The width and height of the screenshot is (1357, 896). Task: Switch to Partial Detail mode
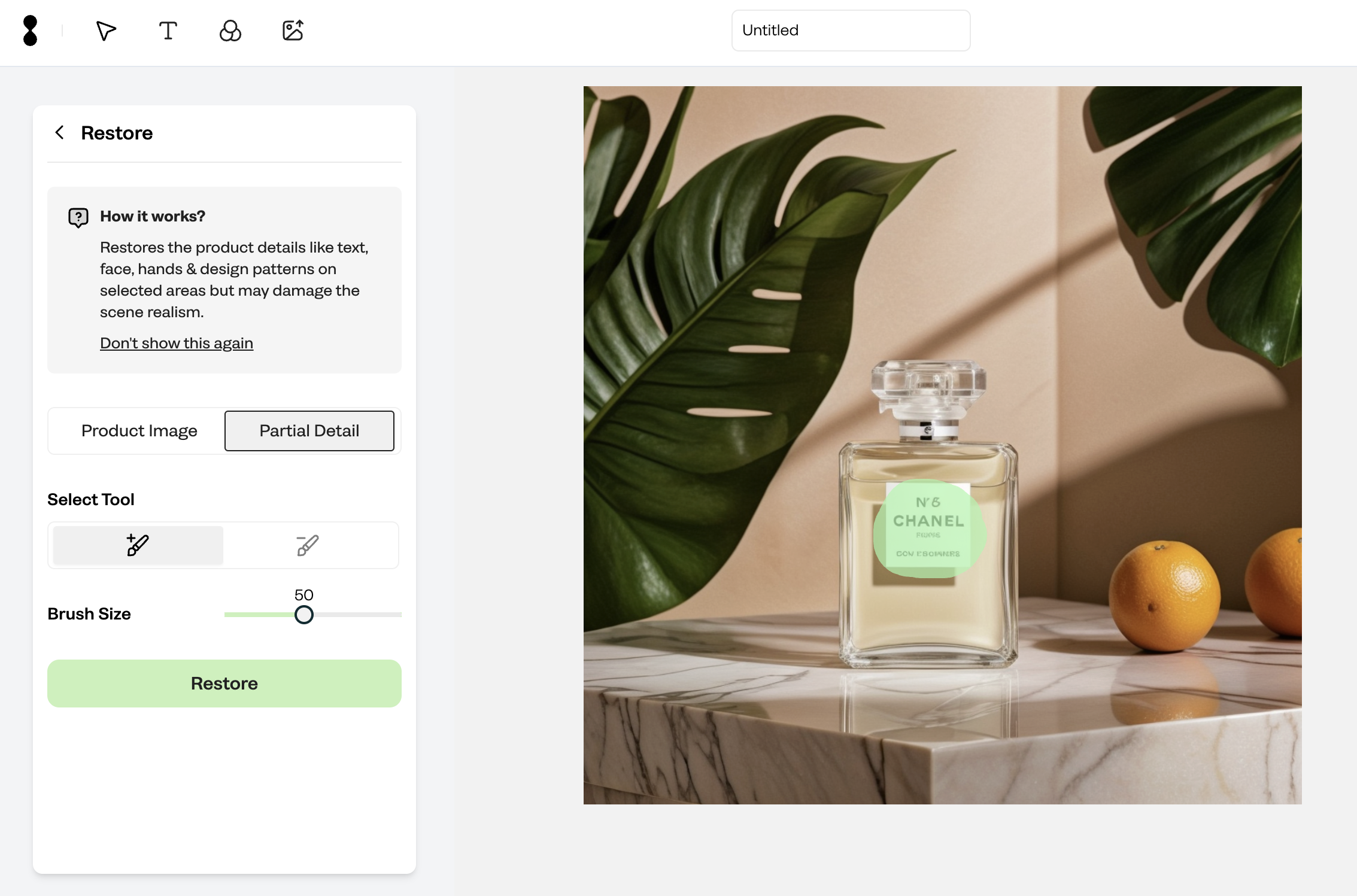309,430
